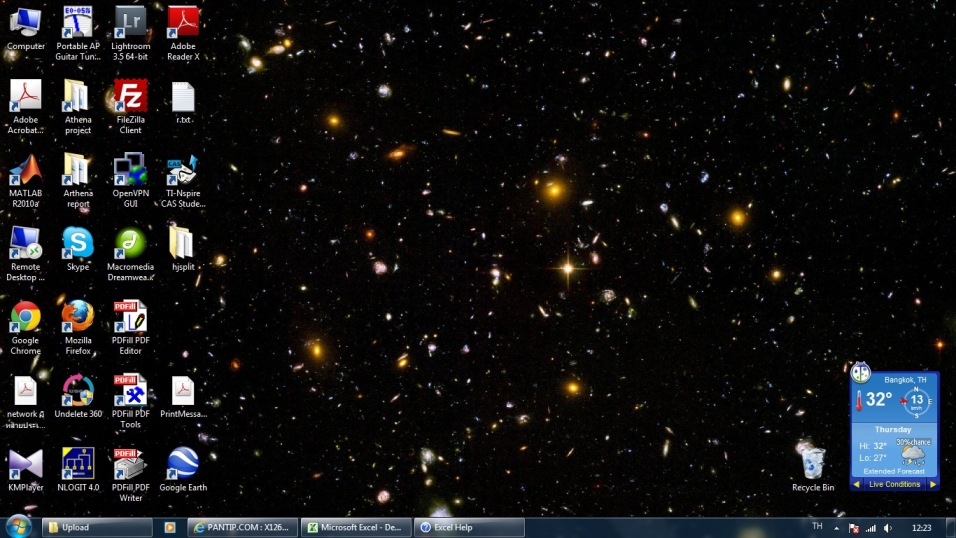This screenshot has width=956, height=538.
Task: Switch to Excel Help taskbar button
Action: [469, 528]
